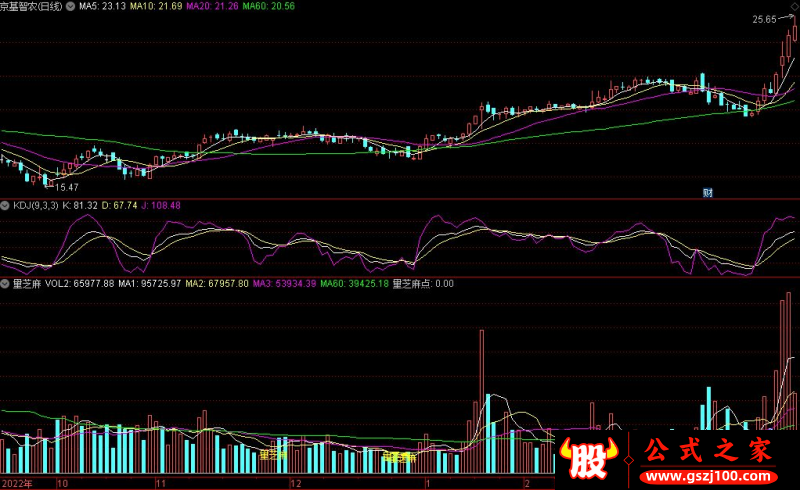Viewport: 800px width, 490px height.
Task: Click the 25.65 high price label
Action: tap(764, 19)
